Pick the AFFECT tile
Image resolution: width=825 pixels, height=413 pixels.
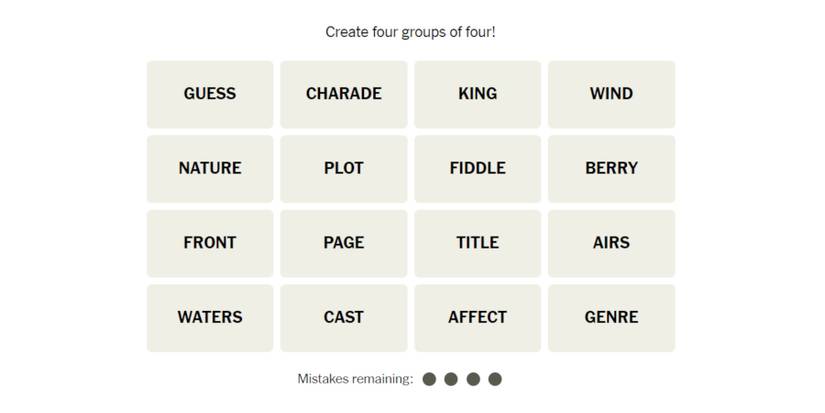click(x=477, y=317)
